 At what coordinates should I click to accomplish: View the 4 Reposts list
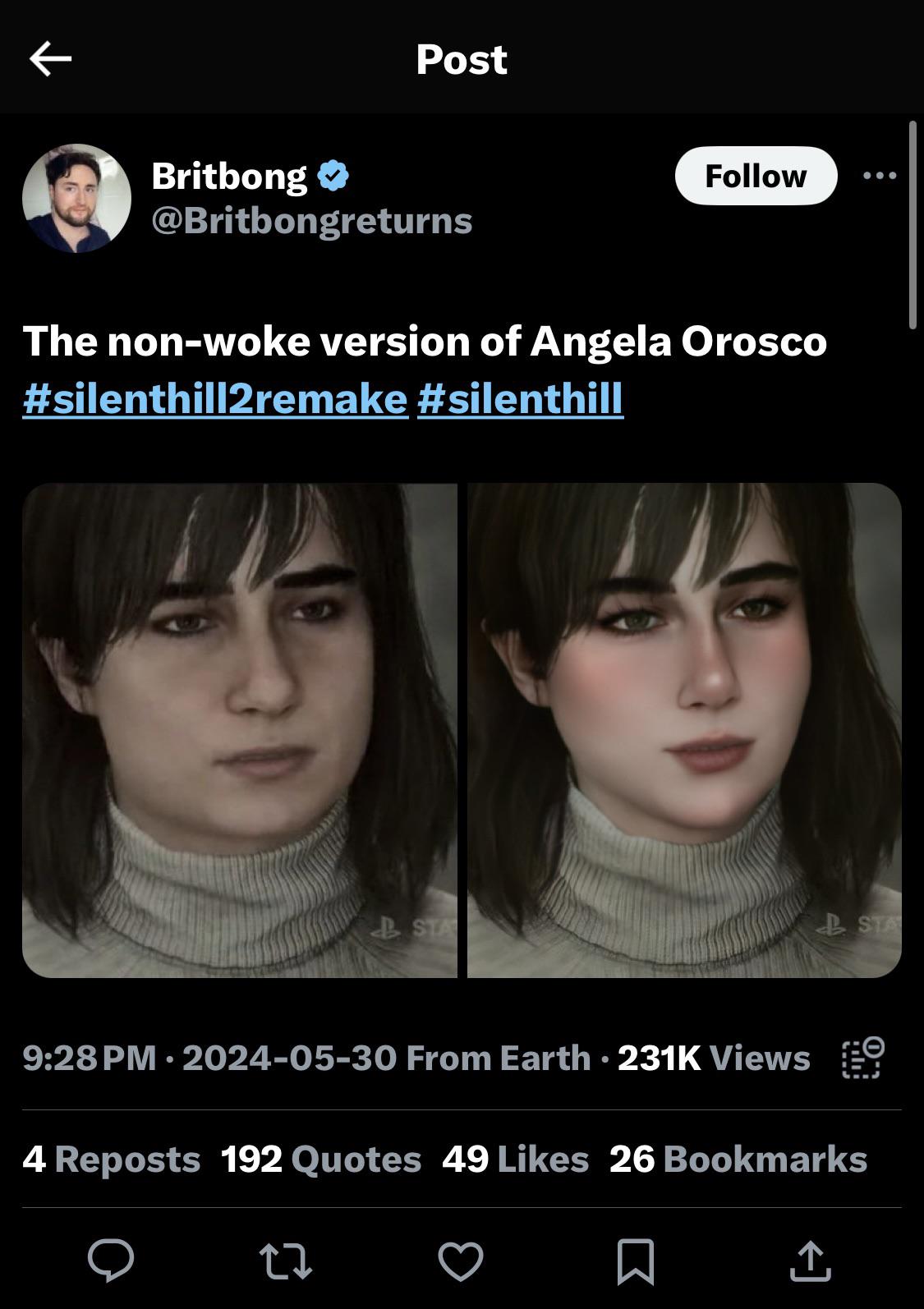pos(112,1159)
